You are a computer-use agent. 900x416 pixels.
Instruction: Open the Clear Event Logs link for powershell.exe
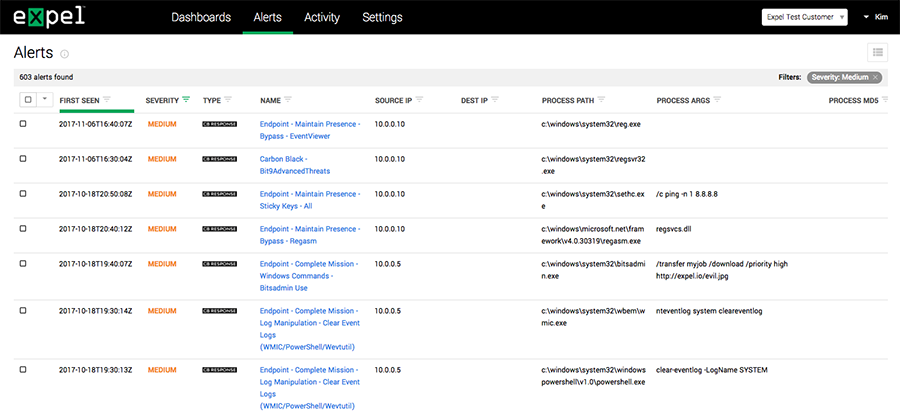[x=310, y=388]
